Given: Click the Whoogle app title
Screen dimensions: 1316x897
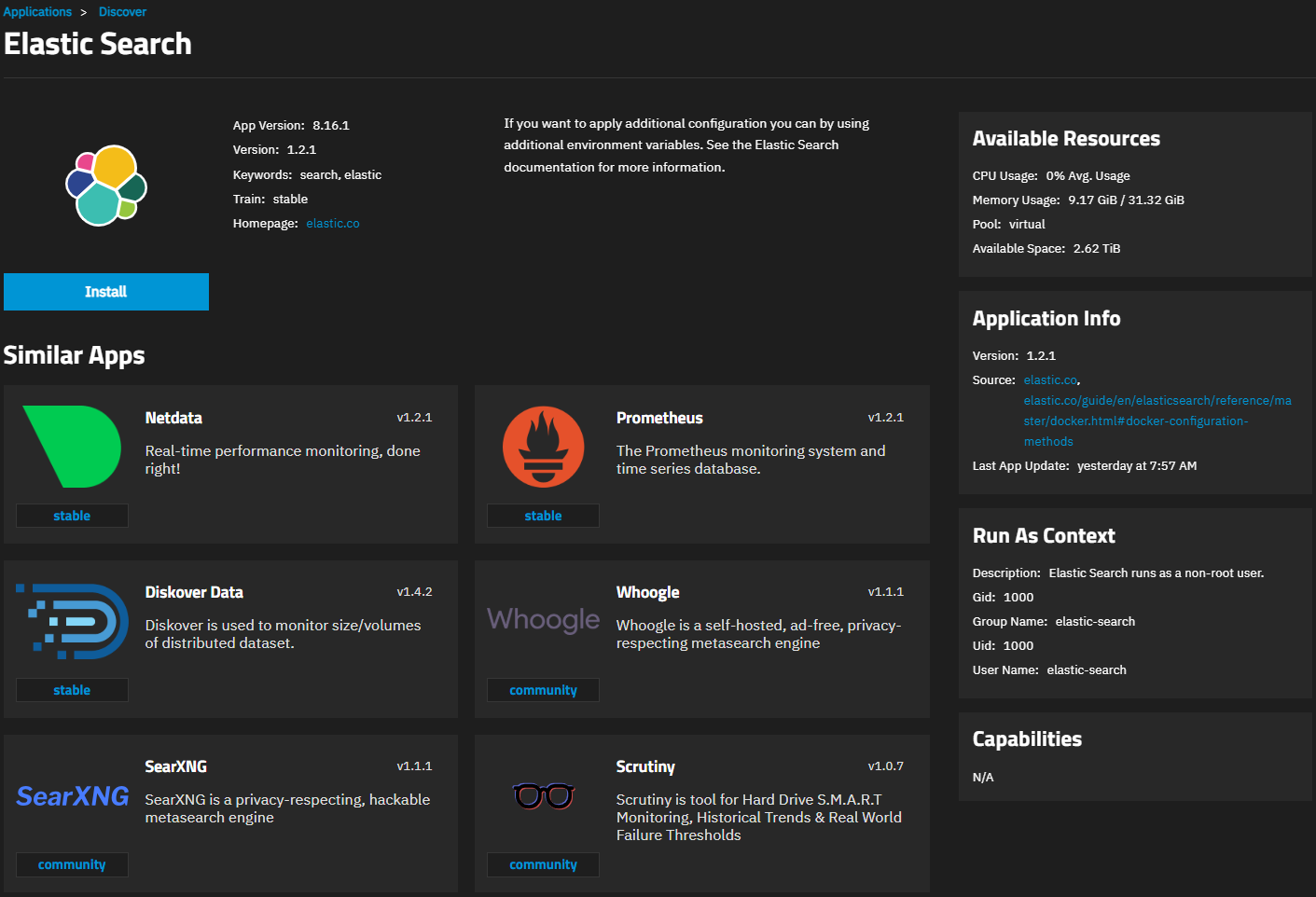Looking at the screenshot, I should pos(647,592).
